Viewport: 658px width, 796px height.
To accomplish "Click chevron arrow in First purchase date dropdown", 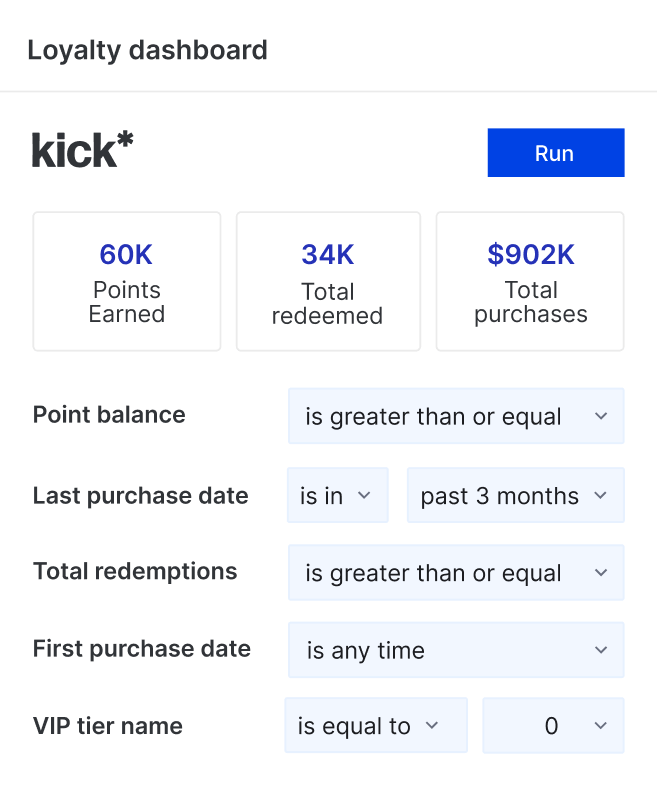I will tap(600, 650).
